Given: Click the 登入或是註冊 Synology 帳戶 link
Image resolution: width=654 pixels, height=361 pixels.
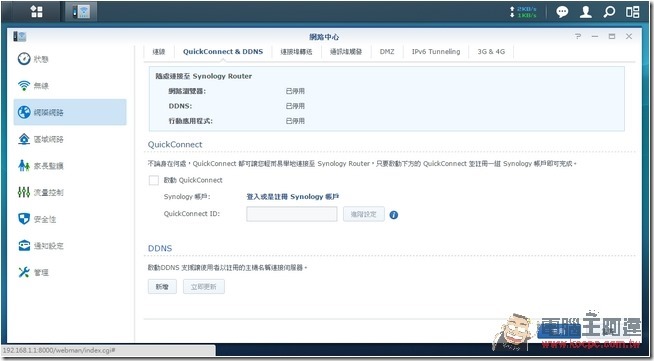Looking at the screenshot, I should point(293,196).
